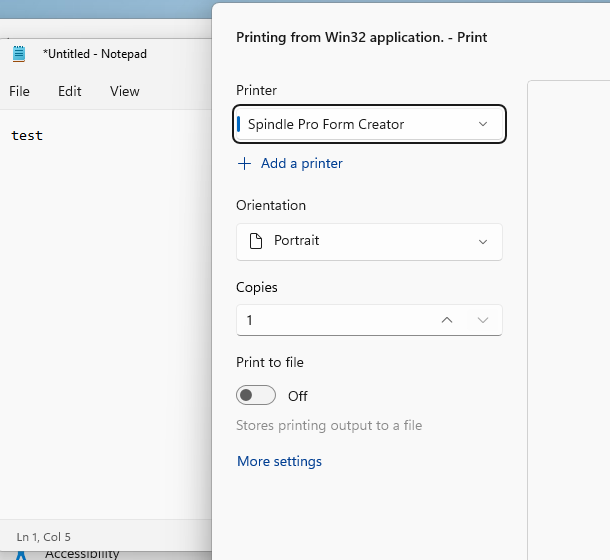This screenshot has height=560, width=610.
Task: Click the Ln 1, Col 5 status text
Action: (44, 537)
